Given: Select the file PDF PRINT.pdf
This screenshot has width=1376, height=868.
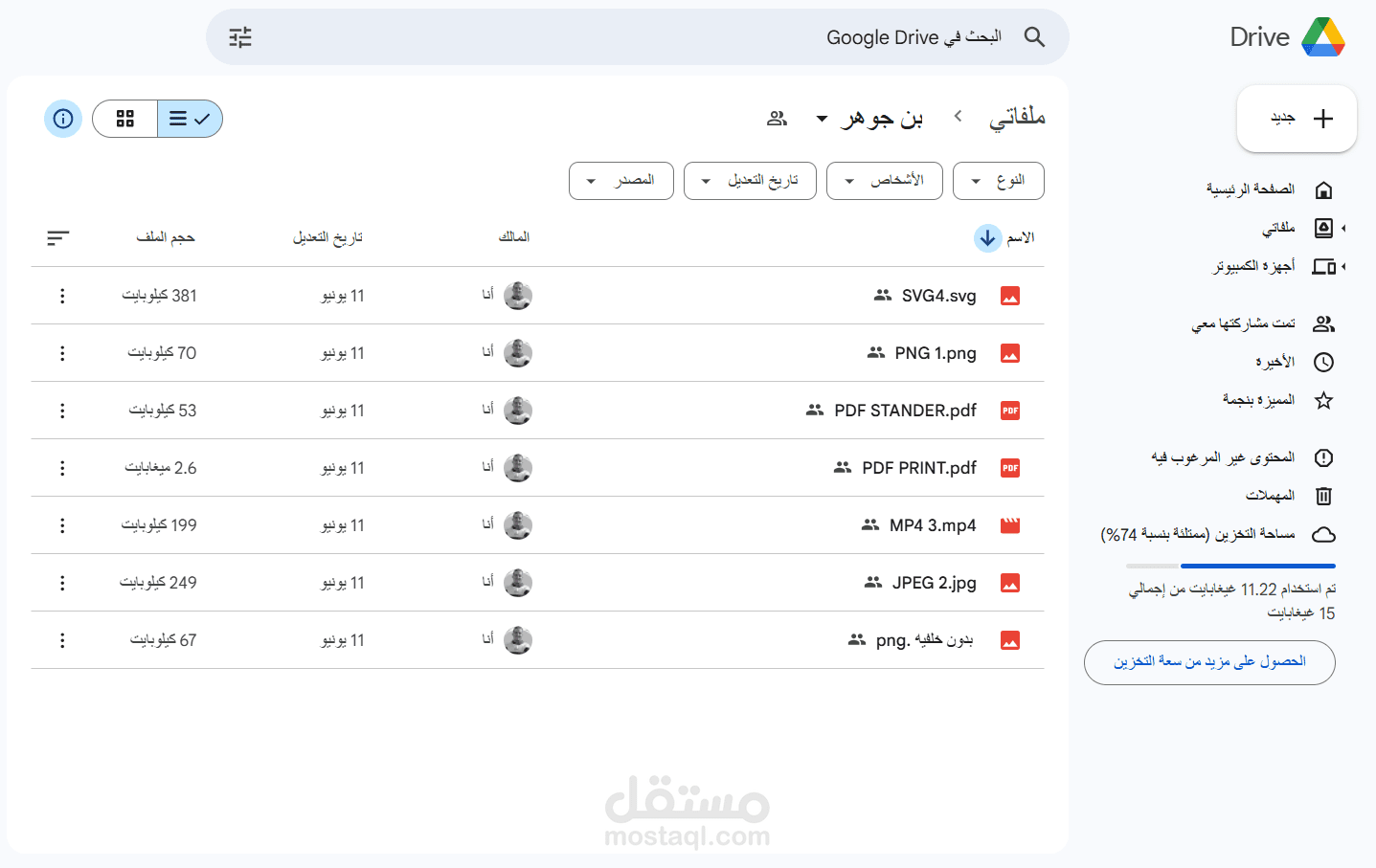Looking at the screenshot, I should pos(537,468).
